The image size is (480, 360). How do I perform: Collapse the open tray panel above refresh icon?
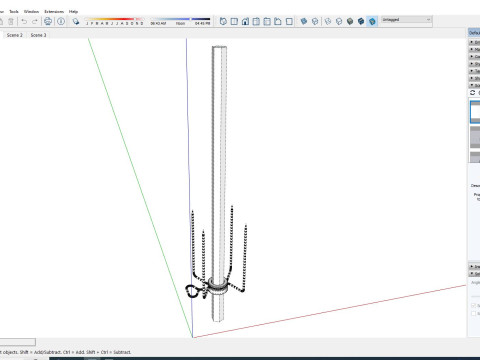pyautogui.click(x=472, y=86)
